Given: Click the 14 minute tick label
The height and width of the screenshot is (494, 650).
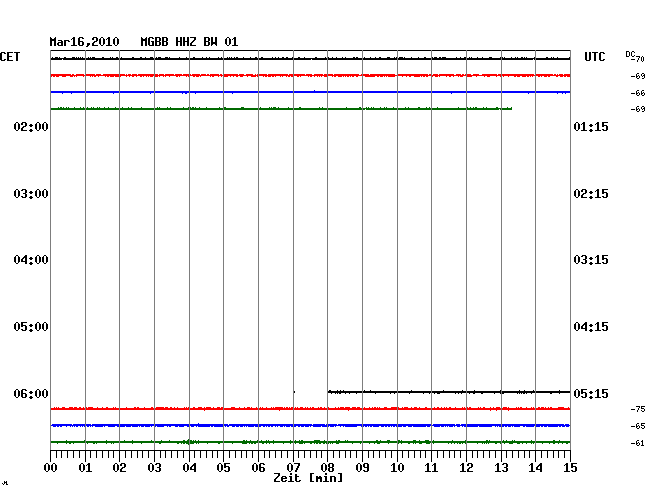Looking at the screenshot, I should (535, 468).
